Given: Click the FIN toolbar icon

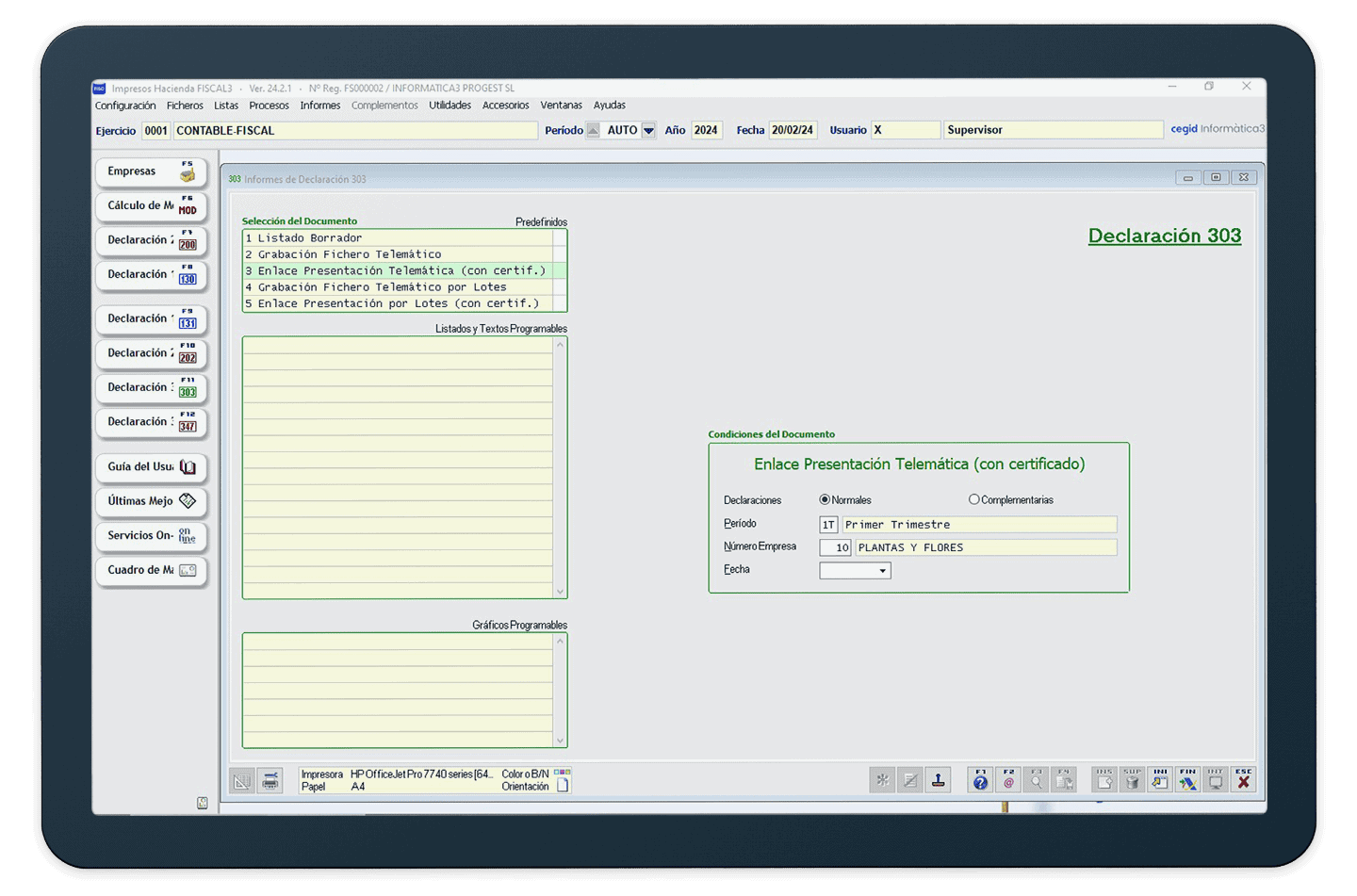Looking at the screenshot, I should pyautogui.click(x=1187, y=780).
